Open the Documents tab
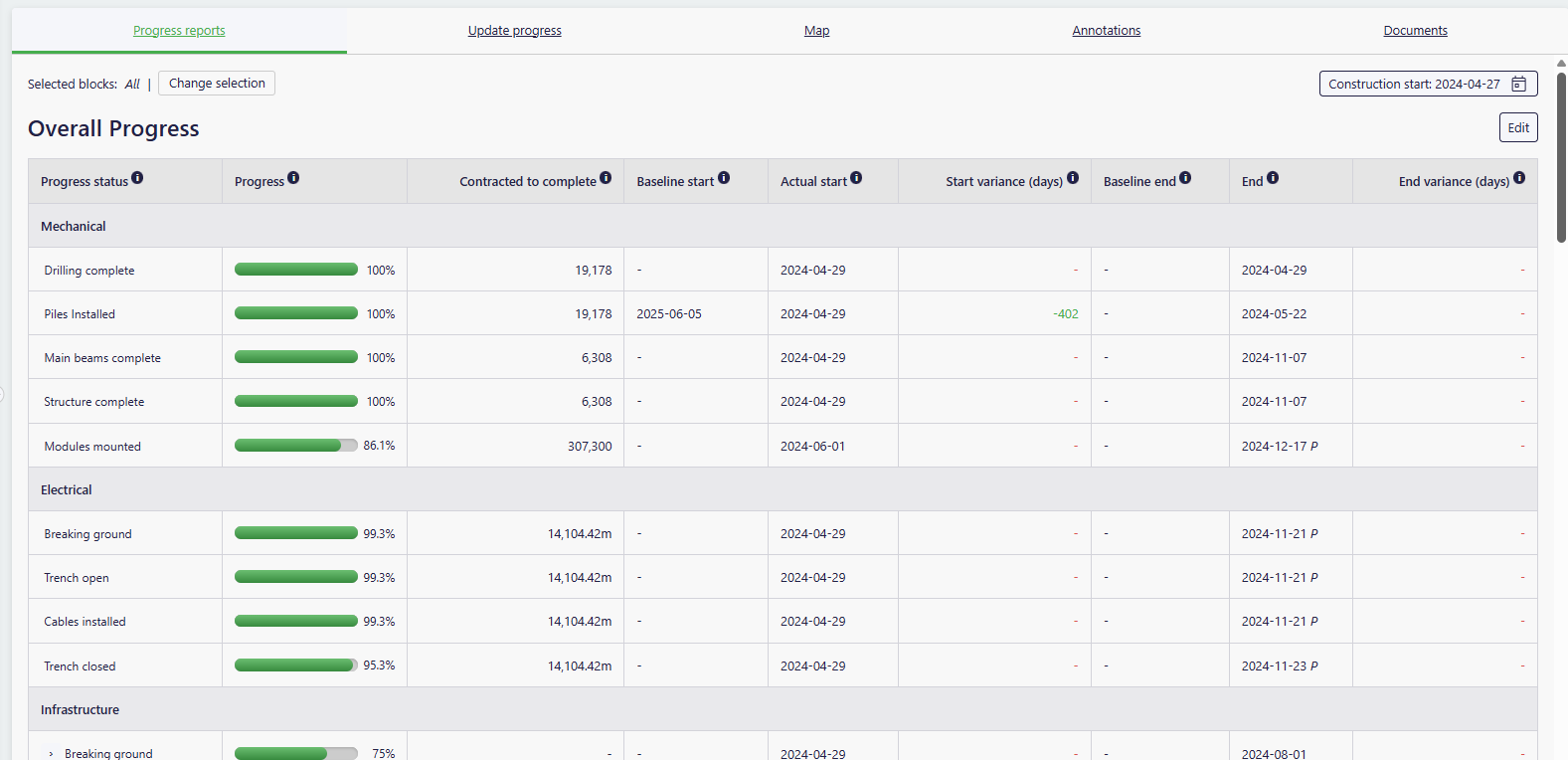Screen dimensions: 1568x760 tap(1415, 31)
